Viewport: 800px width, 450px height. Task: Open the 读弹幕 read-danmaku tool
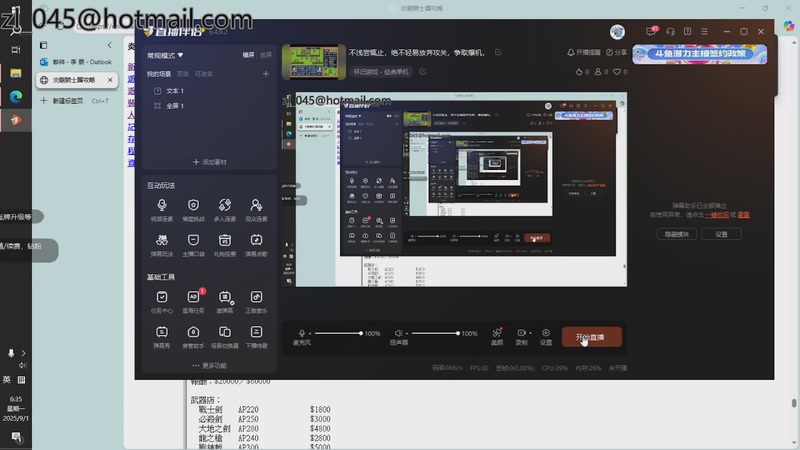(x=224, y=302)
